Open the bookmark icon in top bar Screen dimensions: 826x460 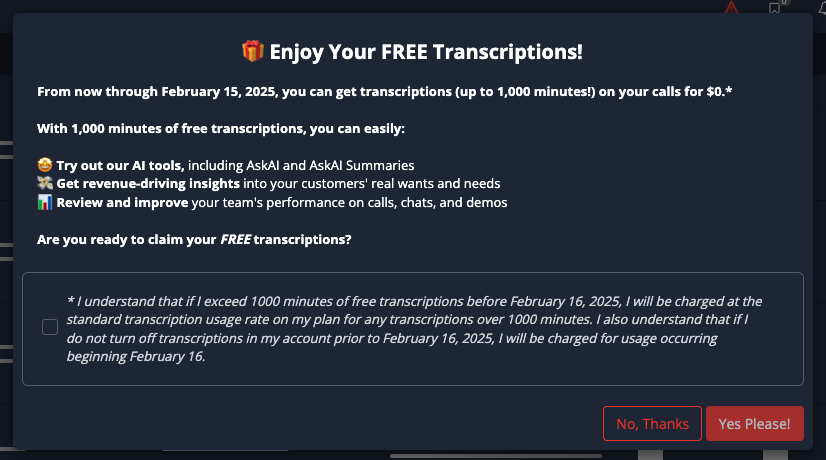(774, 9)
